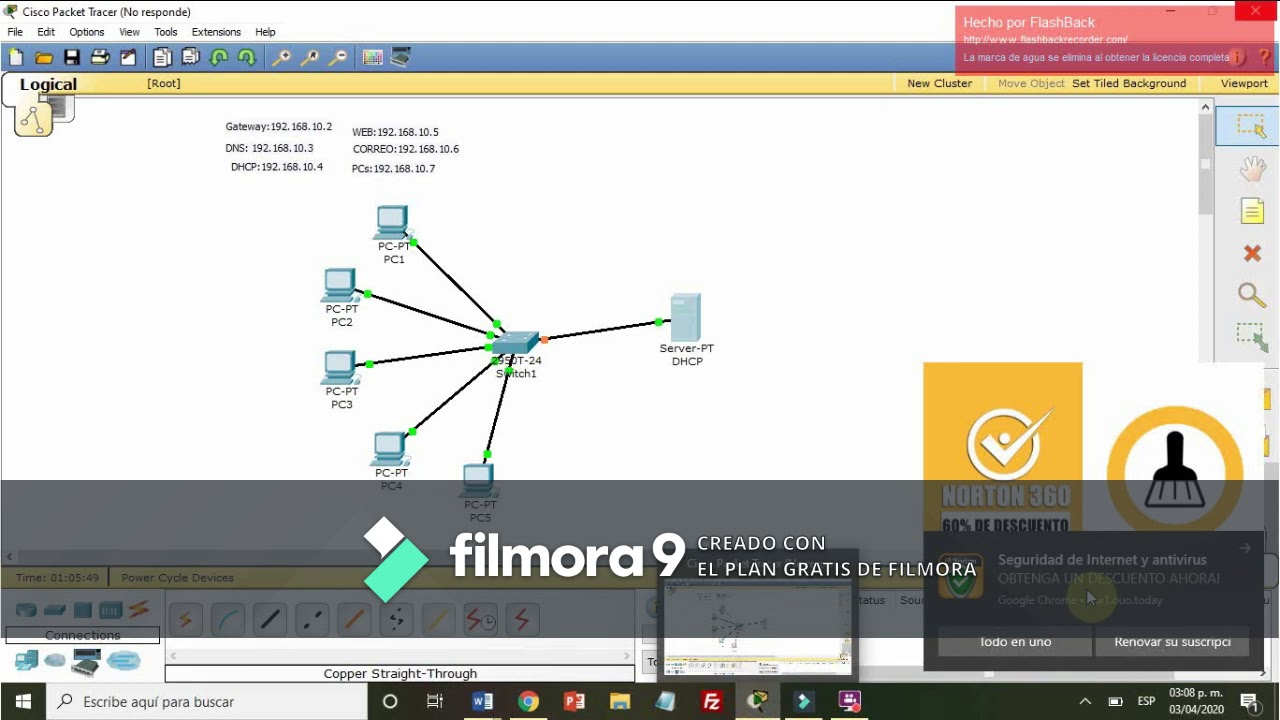Screen dimensions: 1280x720
Task: Open the Edit menu
Action: click(46, 32)
